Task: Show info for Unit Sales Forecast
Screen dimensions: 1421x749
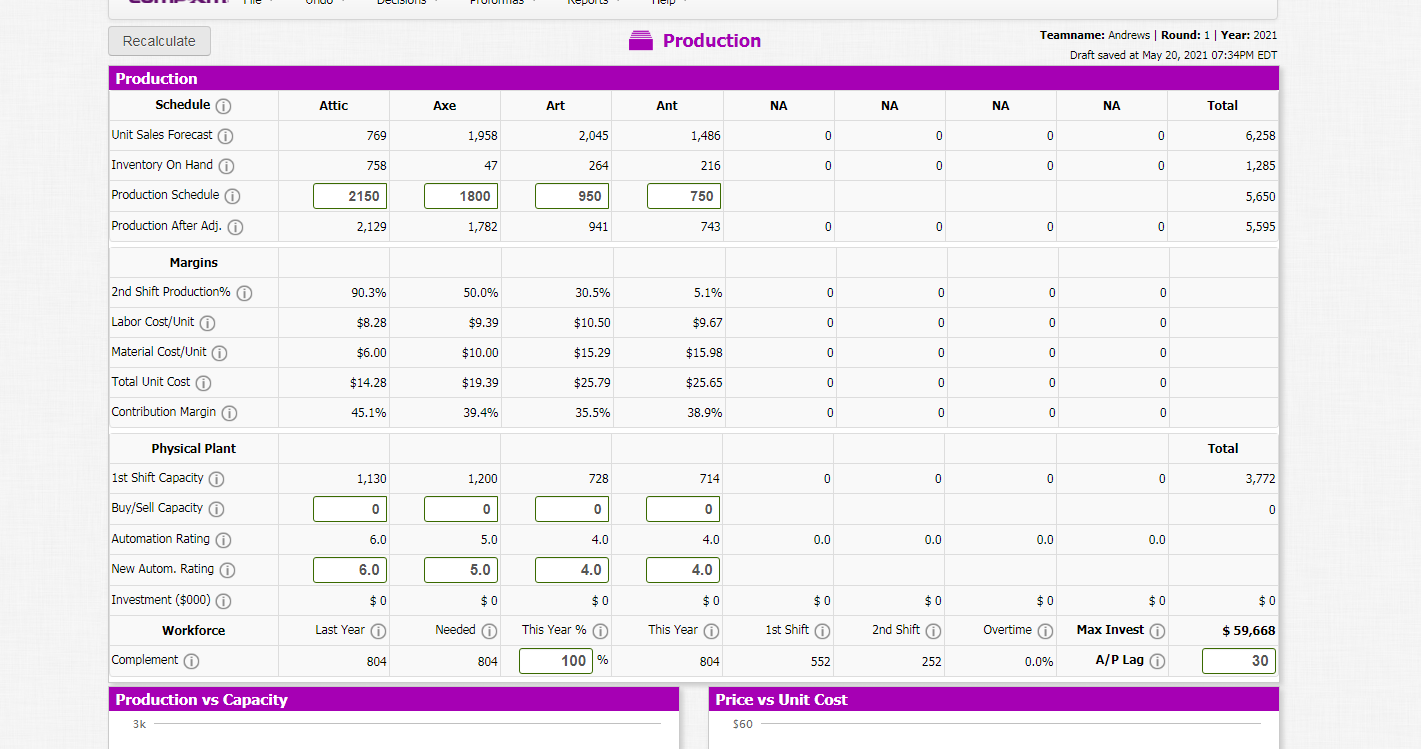Action: (226, 136)
